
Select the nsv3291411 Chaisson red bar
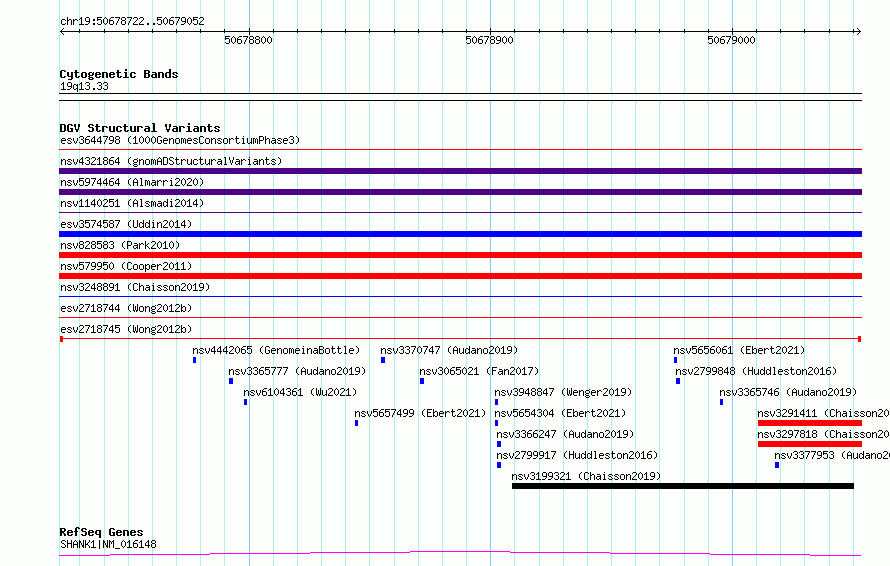[x=810, y=423]
